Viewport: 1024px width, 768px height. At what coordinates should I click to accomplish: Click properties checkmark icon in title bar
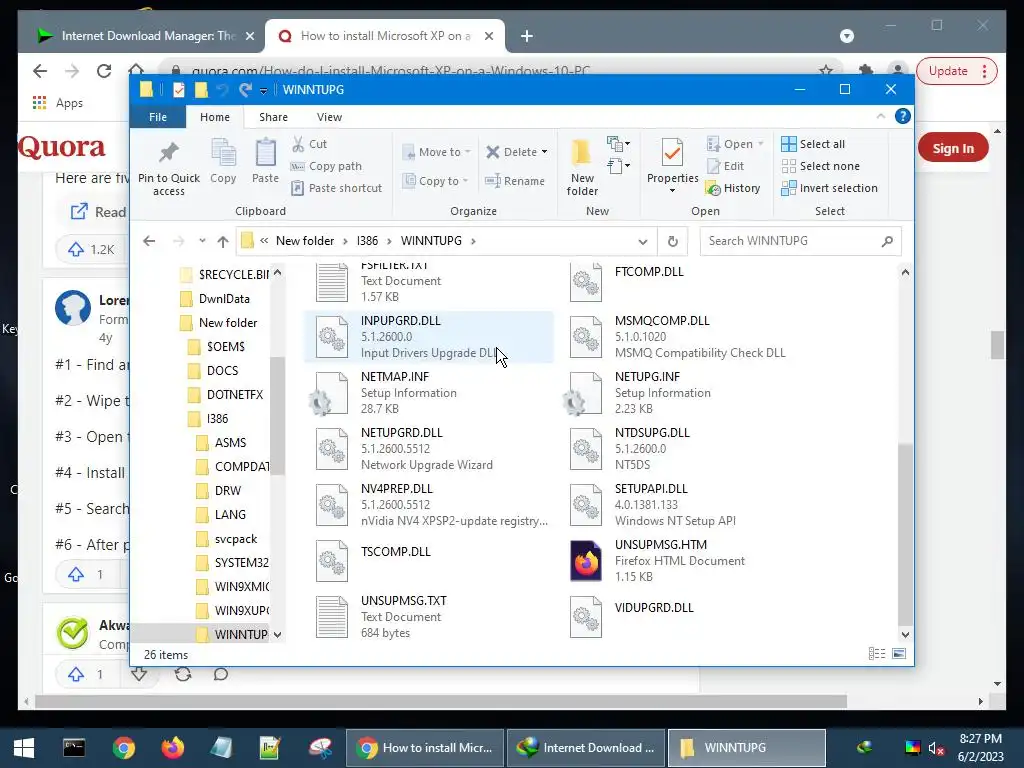178,90
